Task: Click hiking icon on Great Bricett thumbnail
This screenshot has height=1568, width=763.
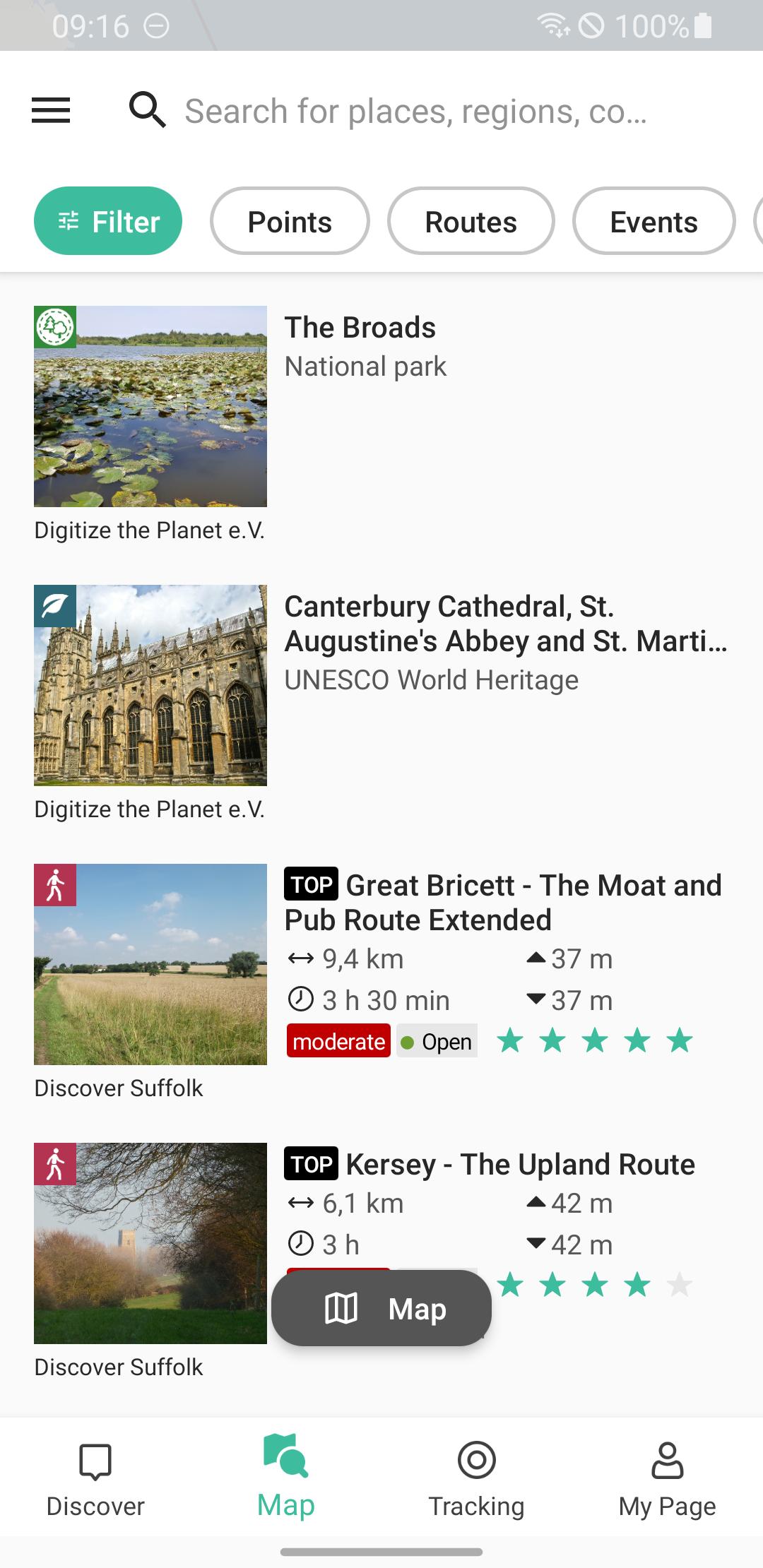Action: 55,885
